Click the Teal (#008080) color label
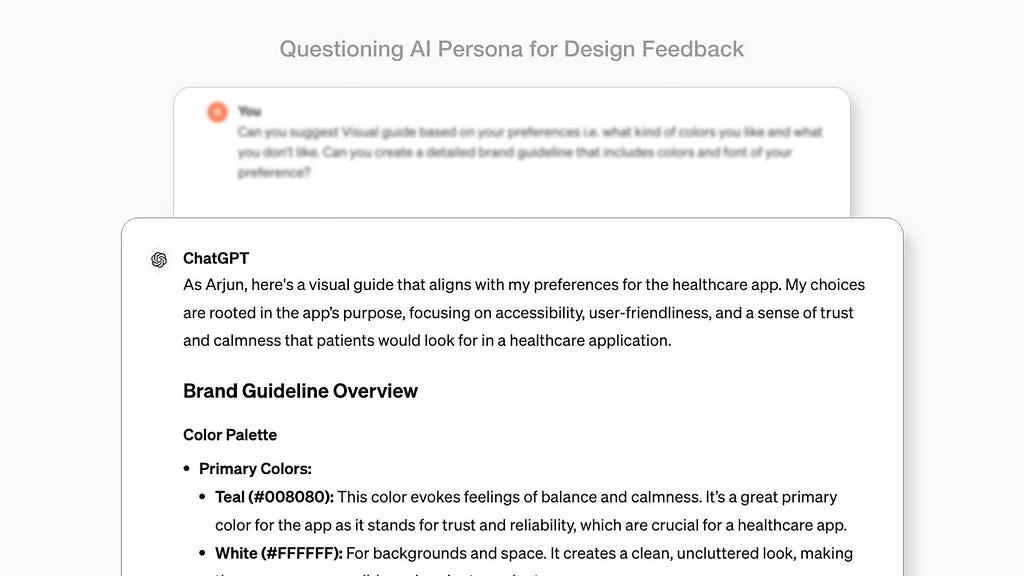This screenshot has width=1024, height=576. [x=274, y=497]
